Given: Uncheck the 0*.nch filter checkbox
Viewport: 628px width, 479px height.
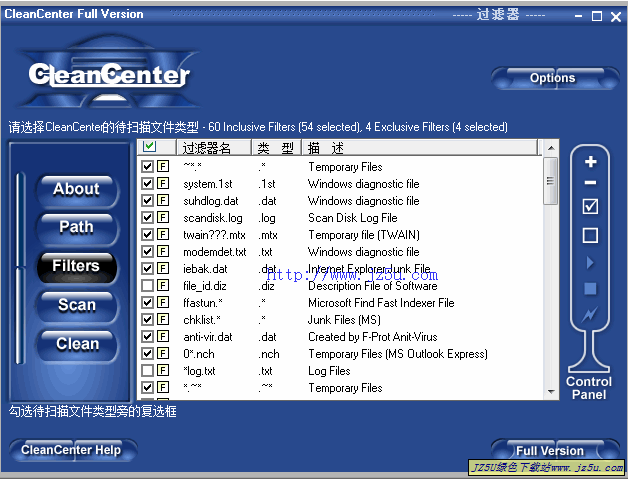Looking at the screenshot, I should 147,354.
